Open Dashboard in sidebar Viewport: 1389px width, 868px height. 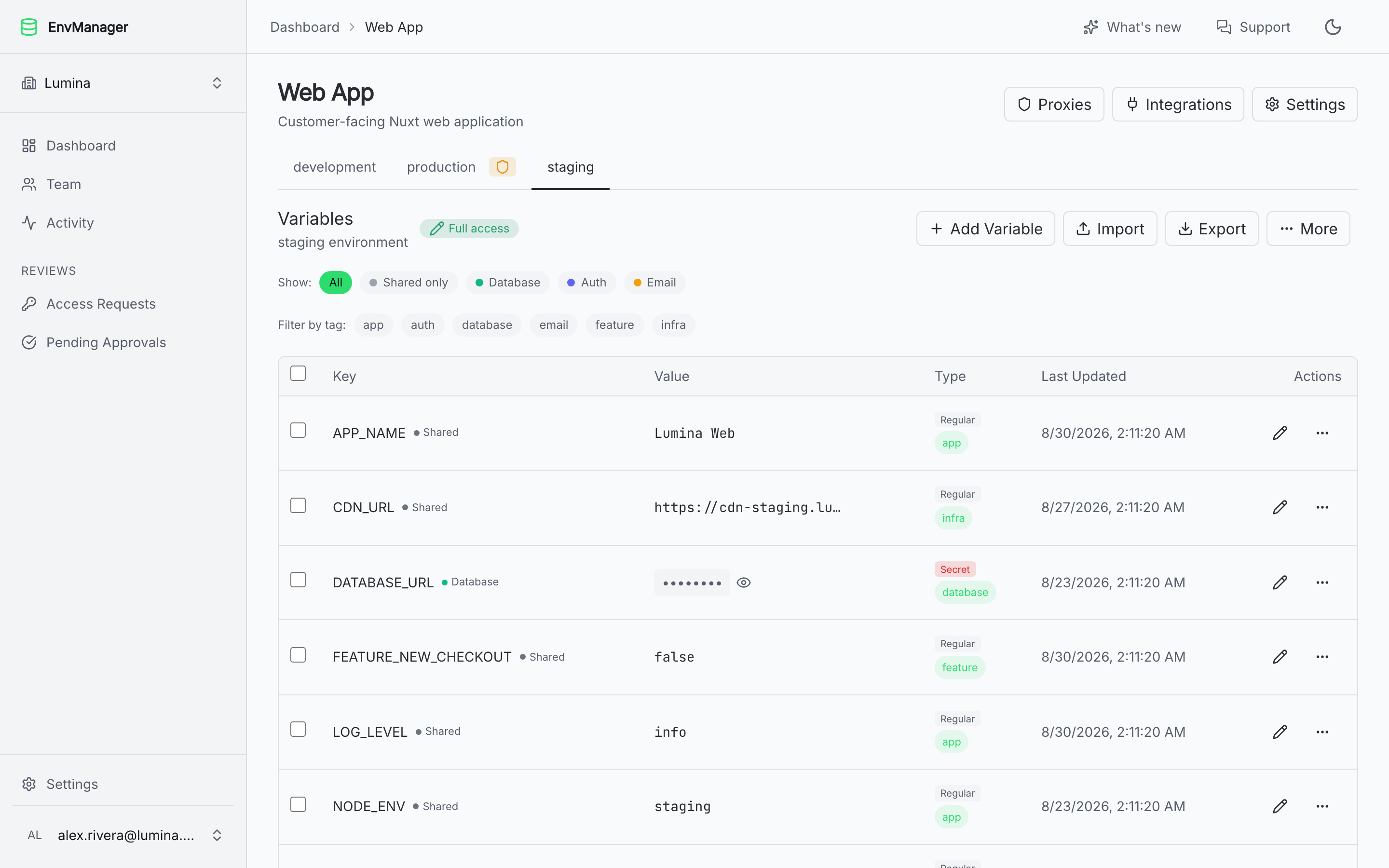click(x=123, y=146)
